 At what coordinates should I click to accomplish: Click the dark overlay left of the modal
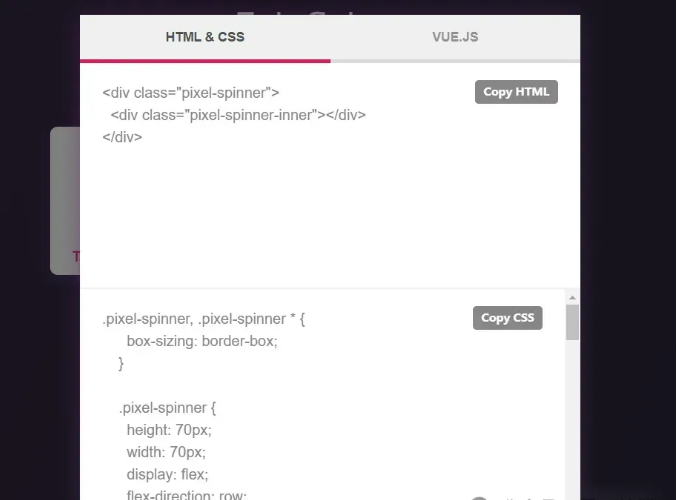25,250
